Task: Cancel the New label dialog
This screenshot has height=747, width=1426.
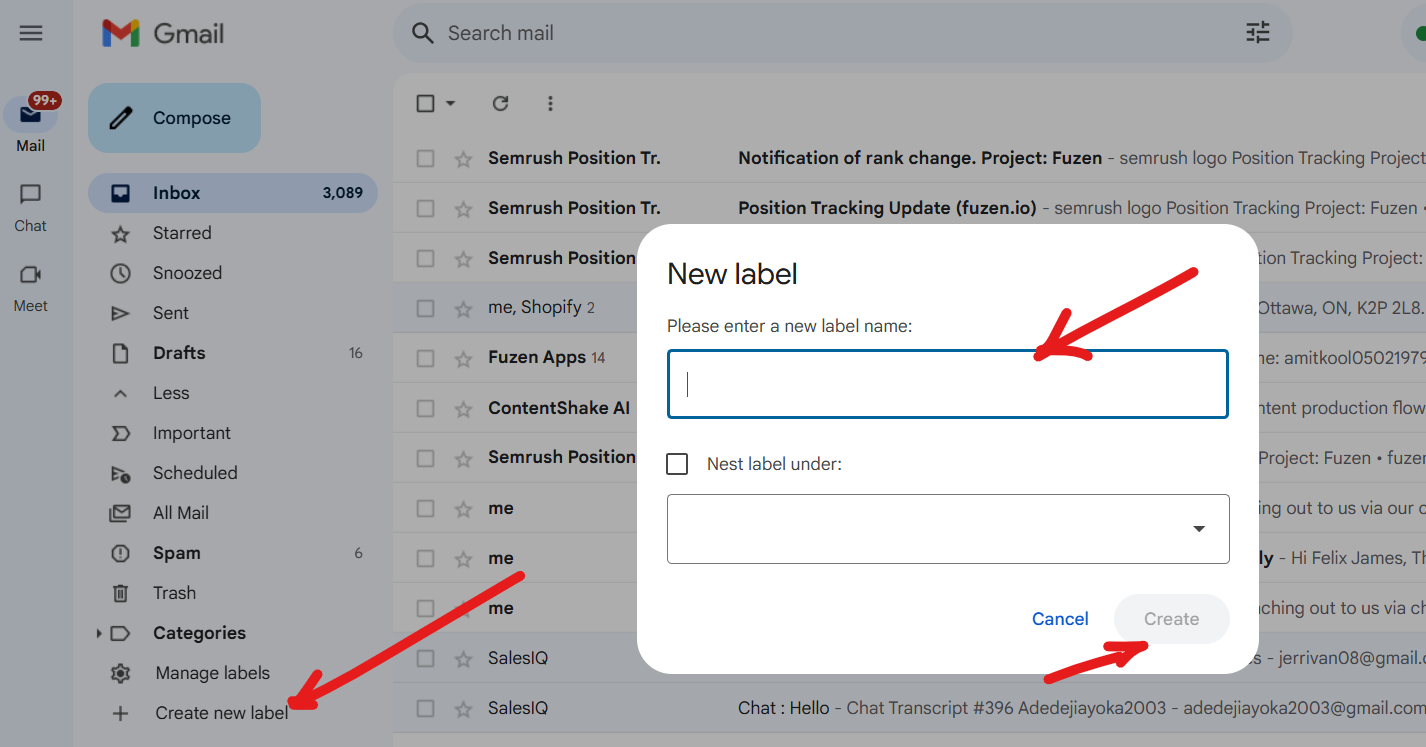Action: point(1060,619)
